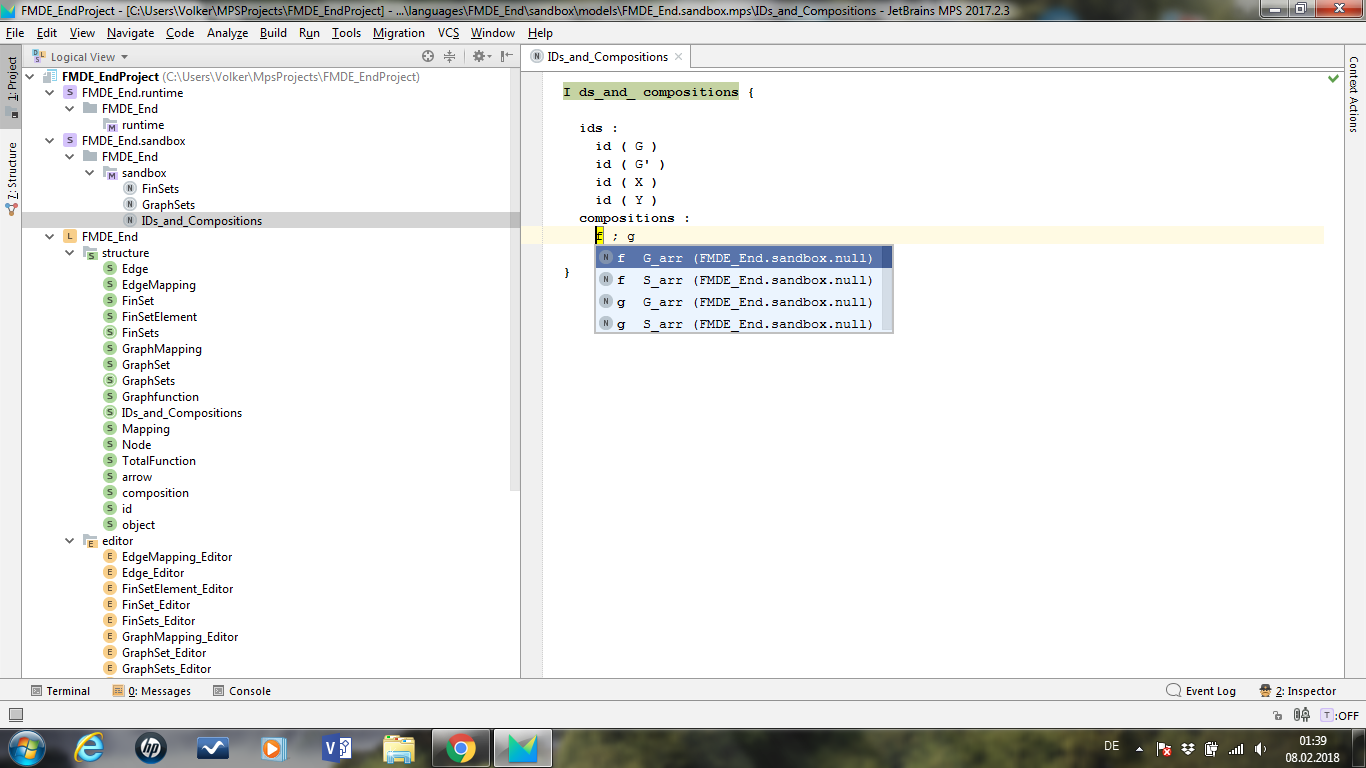1366x768 pixels.
Task: Open the Migration menu
Action: click(398, 33)
